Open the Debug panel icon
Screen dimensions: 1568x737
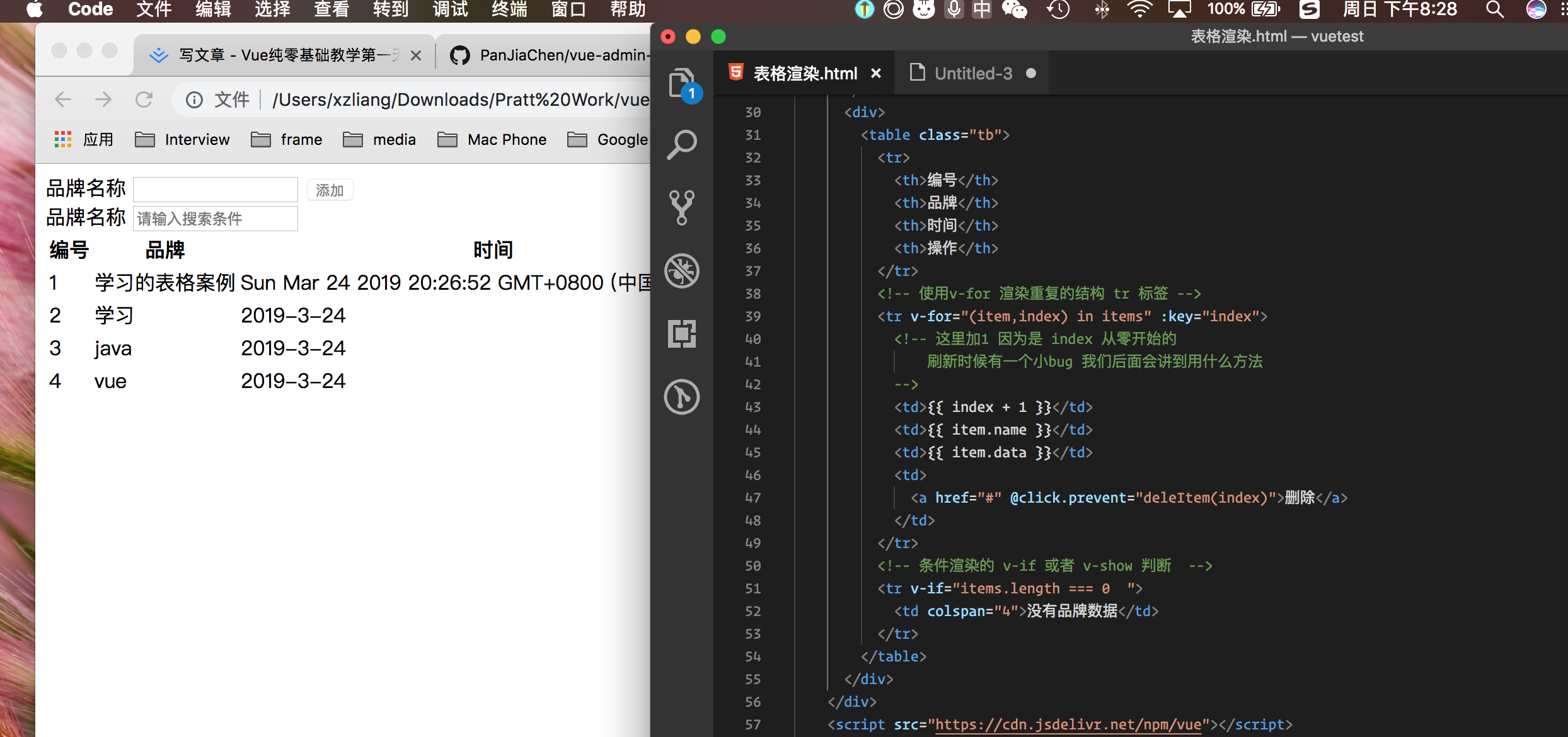681,271
